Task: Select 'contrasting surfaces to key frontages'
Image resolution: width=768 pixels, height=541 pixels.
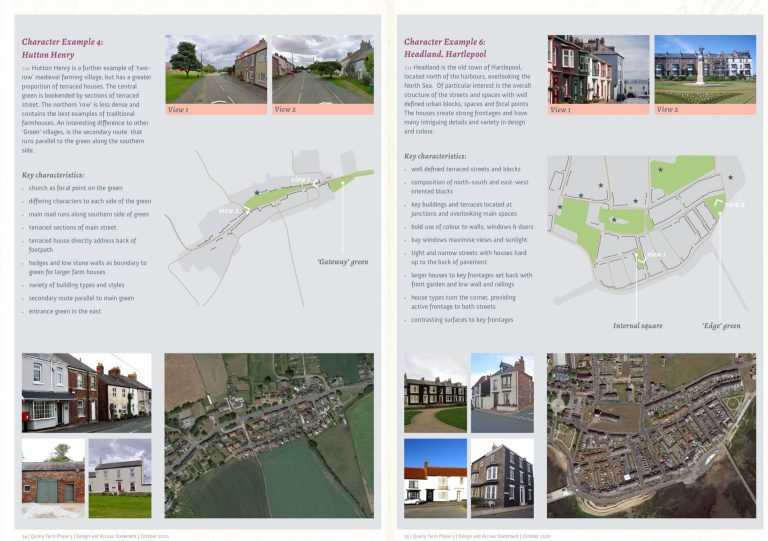Action: [462, 320]
